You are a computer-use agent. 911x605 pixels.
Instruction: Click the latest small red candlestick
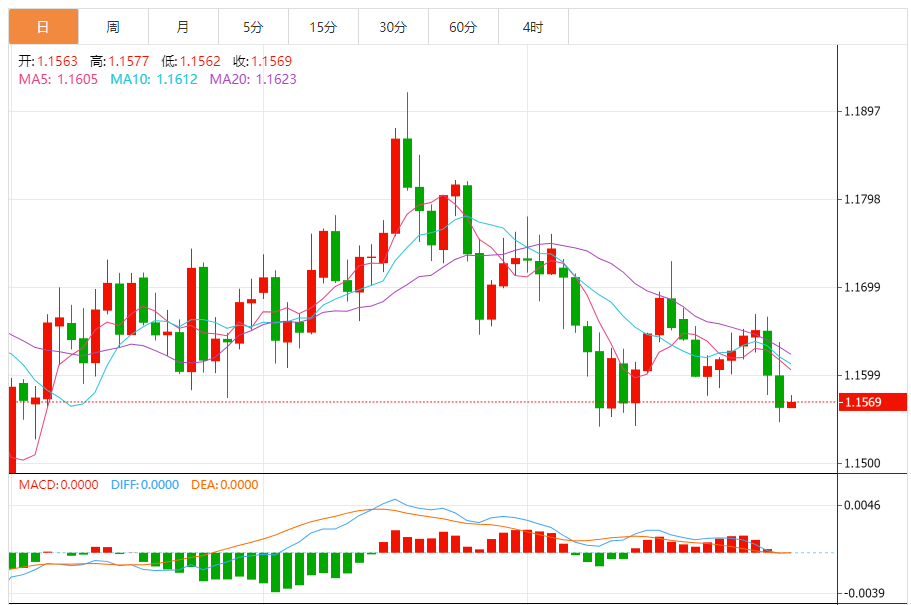(791, 404)
